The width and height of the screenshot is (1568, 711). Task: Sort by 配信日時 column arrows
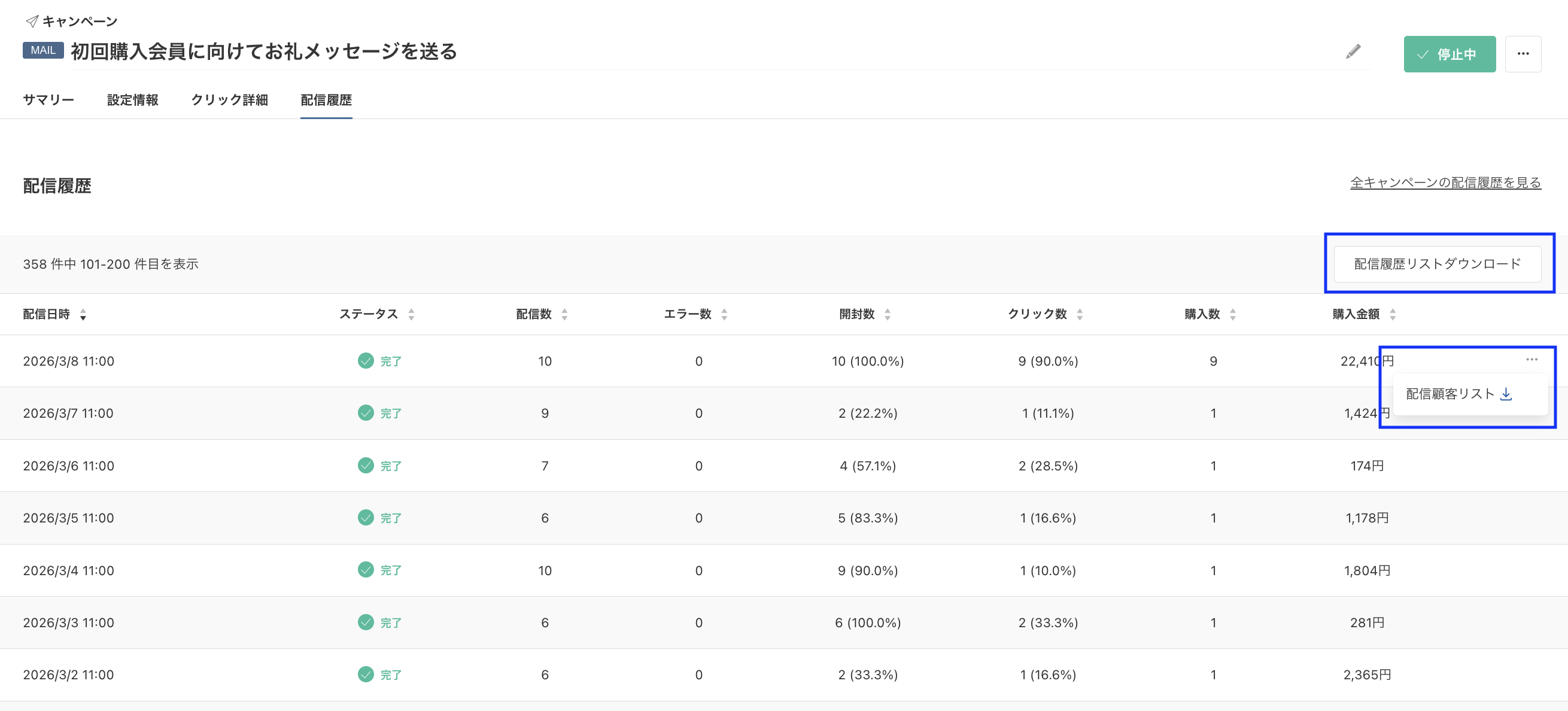[x=83, y=314]
